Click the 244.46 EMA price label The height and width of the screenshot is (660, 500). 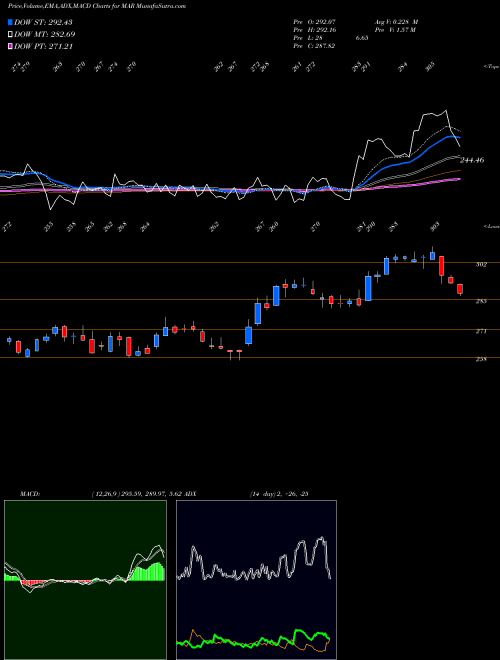472,160
